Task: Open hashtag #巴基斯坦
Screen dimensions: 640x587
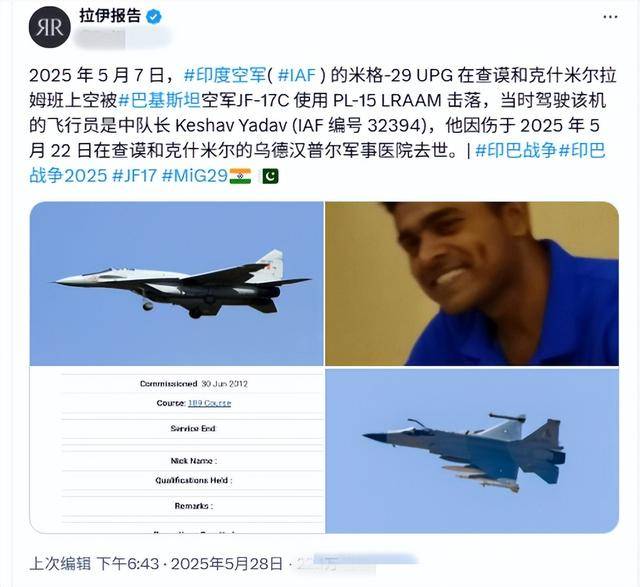Action: [x=159, y=100]
